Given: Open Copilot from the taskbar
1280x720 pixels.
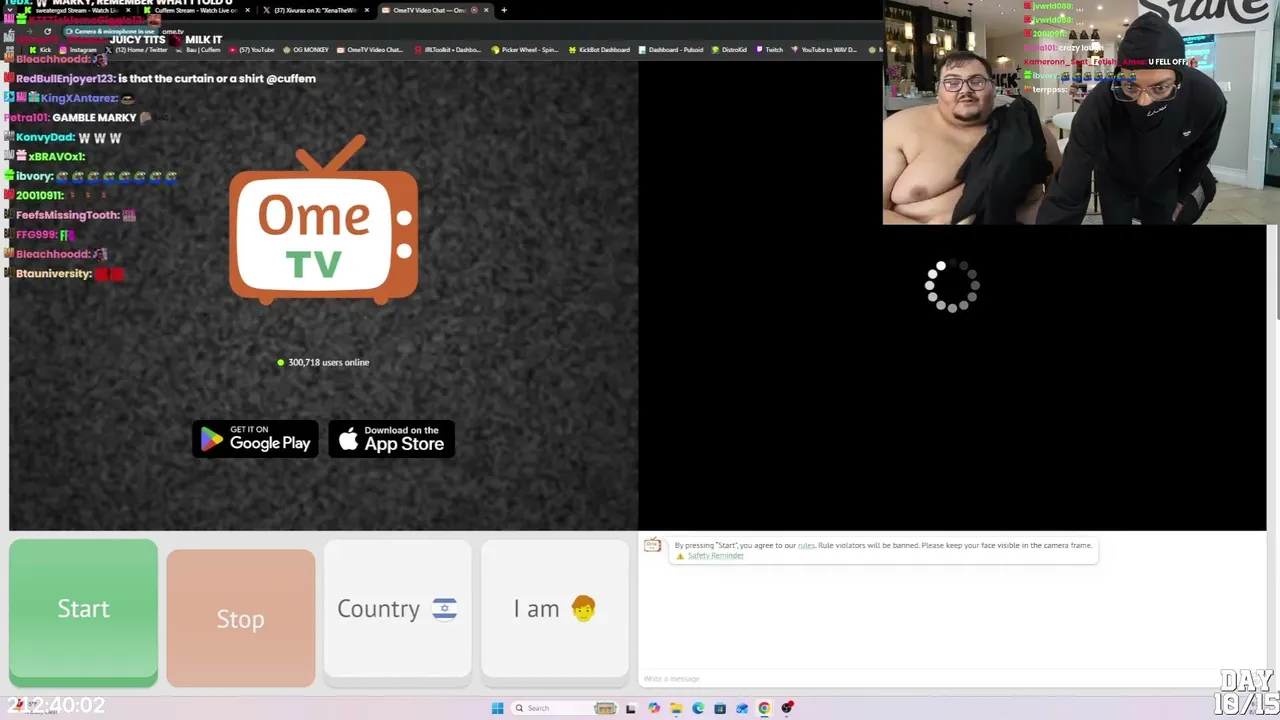Looking at the screenshot, I should click(x=654, y=708).
